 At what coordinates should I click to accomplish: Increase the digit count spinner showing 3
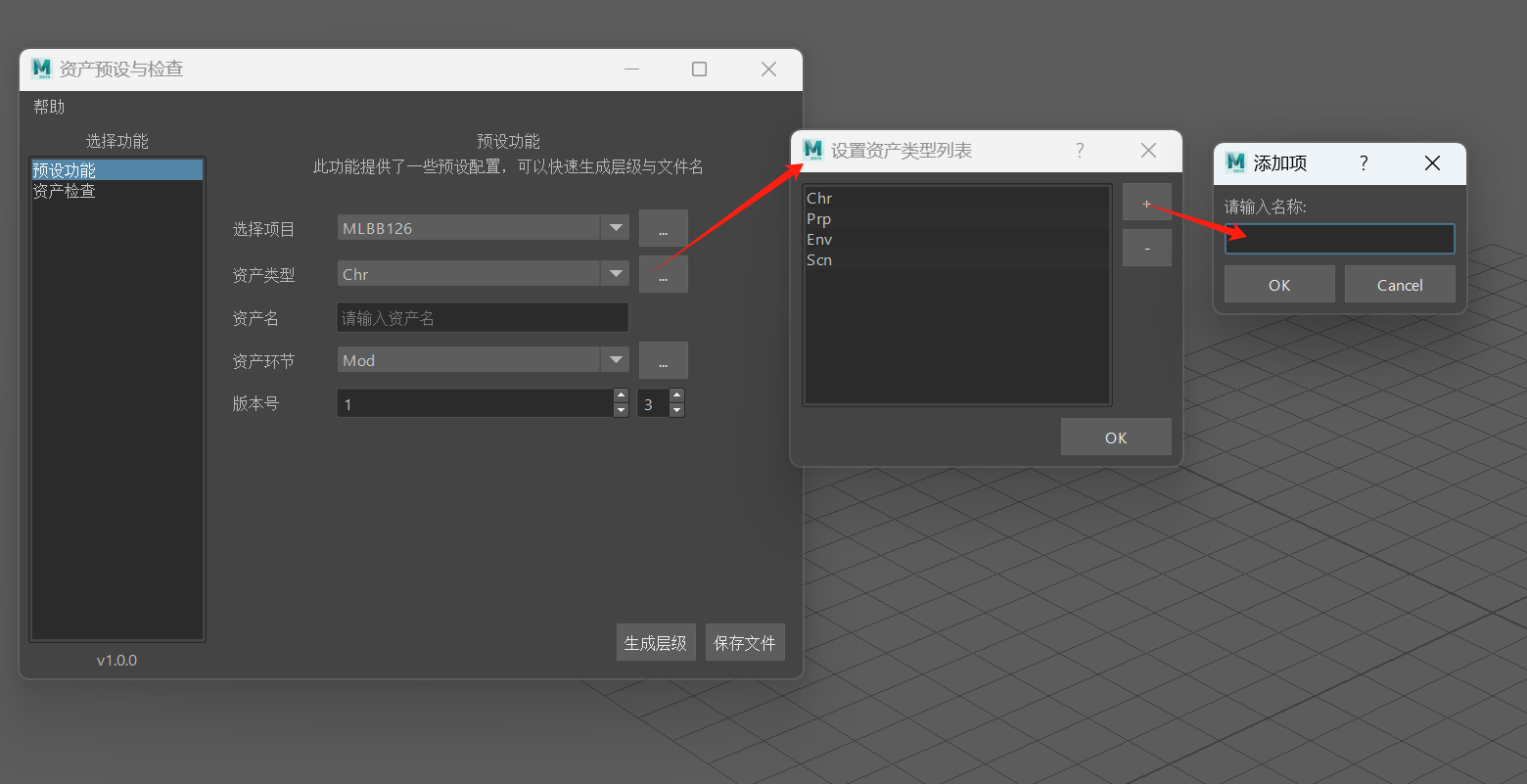(x=676, y=395)
